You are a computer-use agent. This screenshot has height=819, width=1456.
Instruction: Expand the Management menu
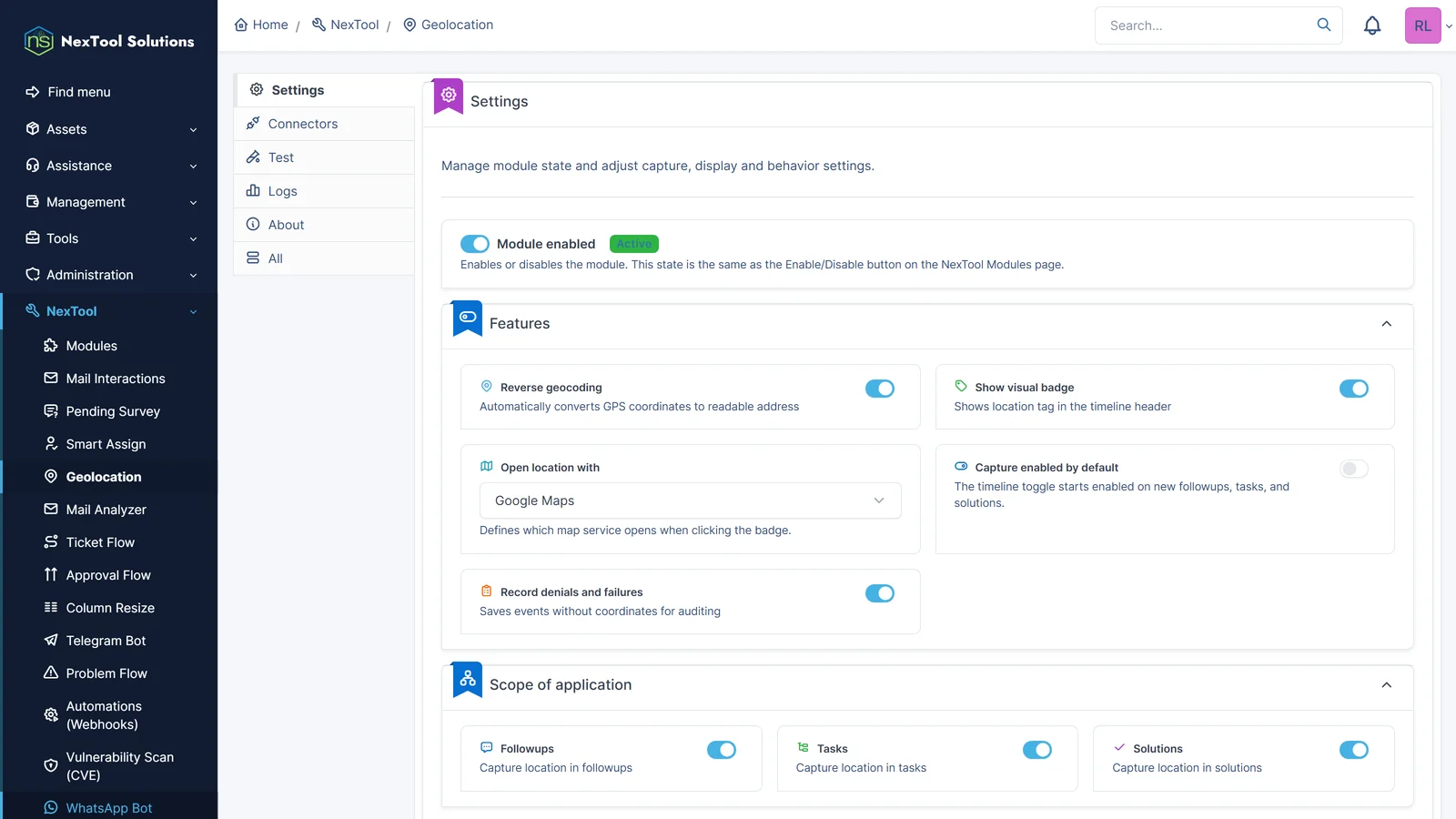tap(109, 202)
